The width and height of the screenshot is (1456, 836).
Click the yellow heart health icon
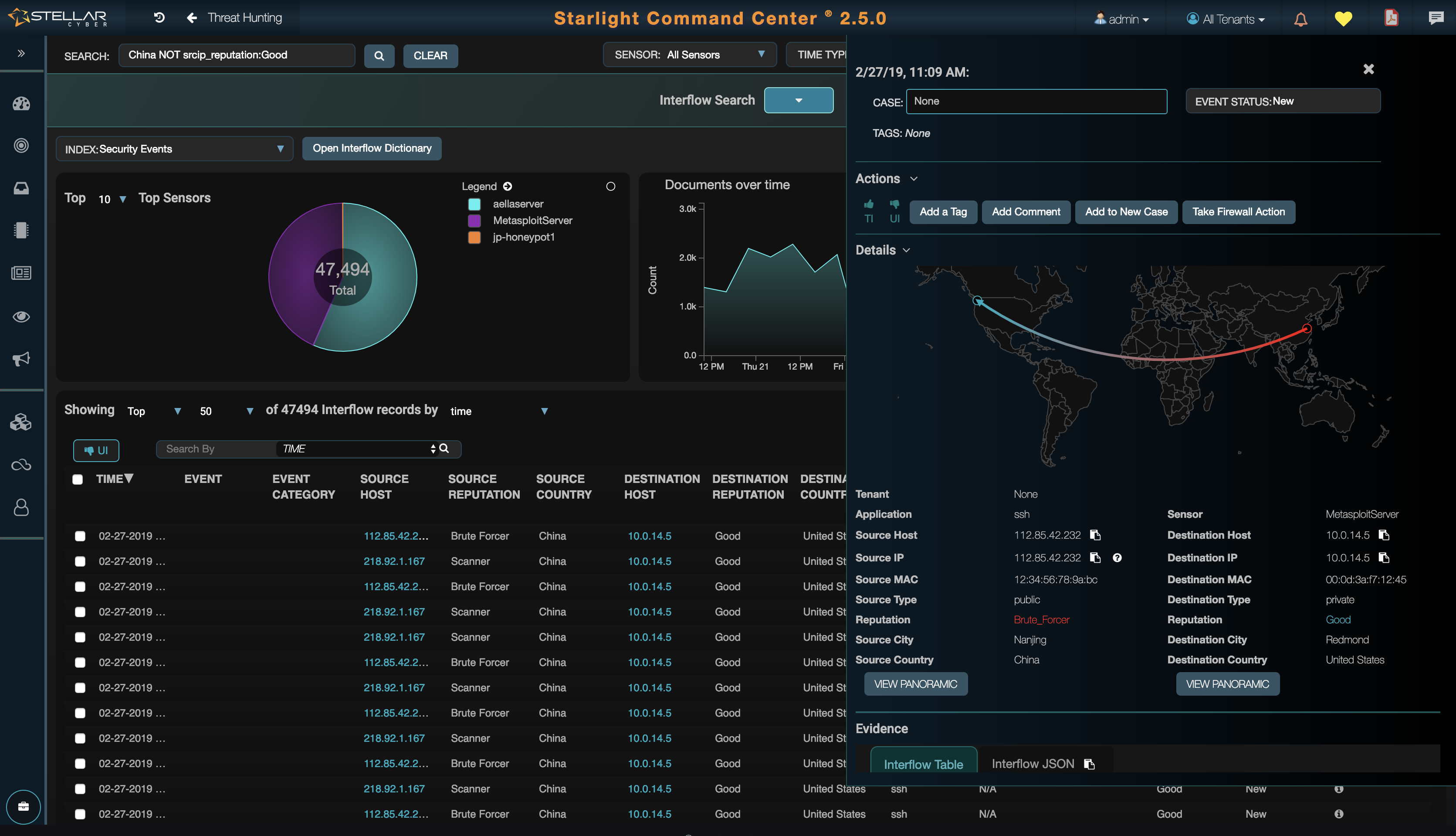pos(1343,19)
